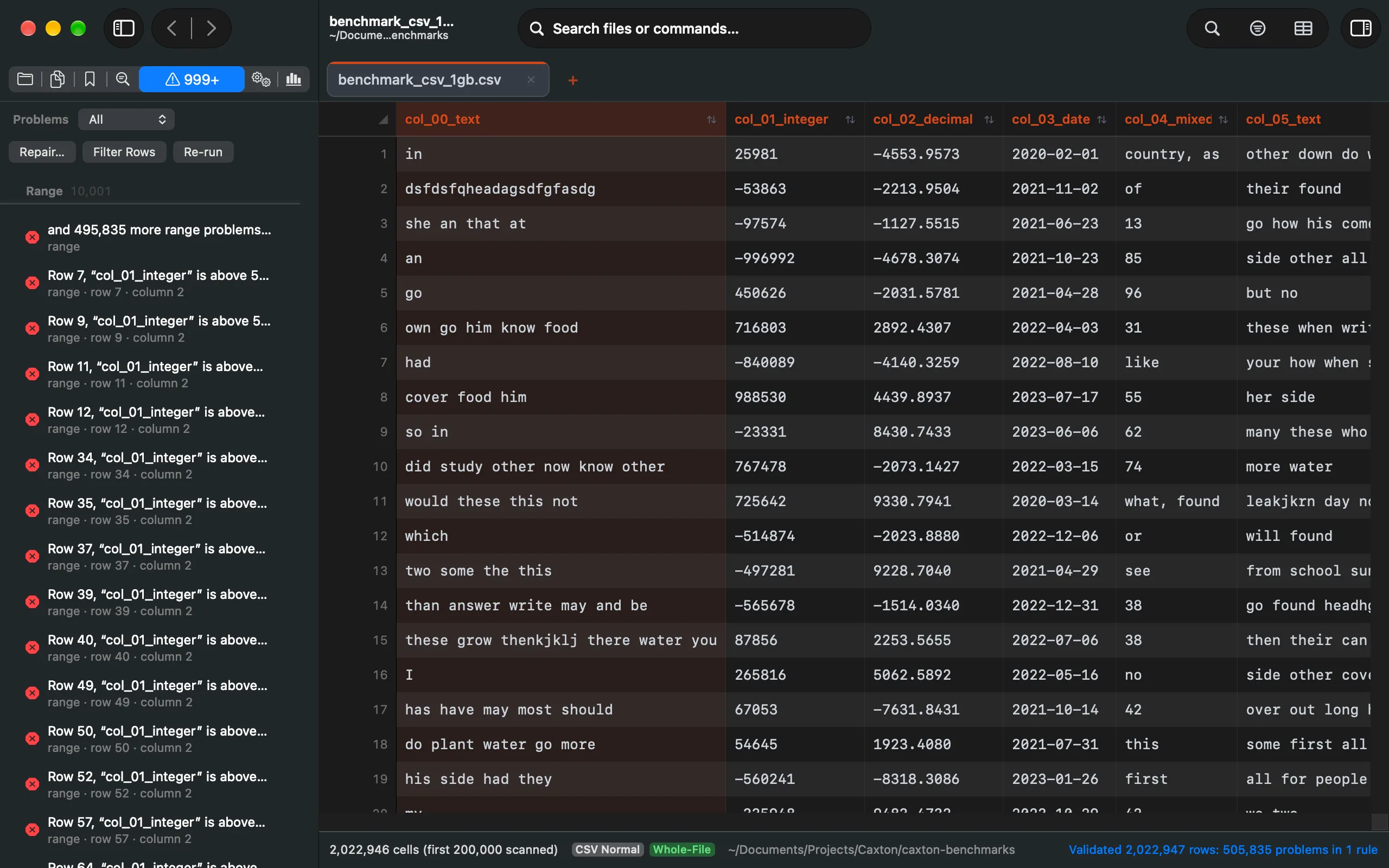Viewport: 1389px width, 868px height.
Task: Sort by col_02_decimal sort arrows
Action: [x=989, y=119]
